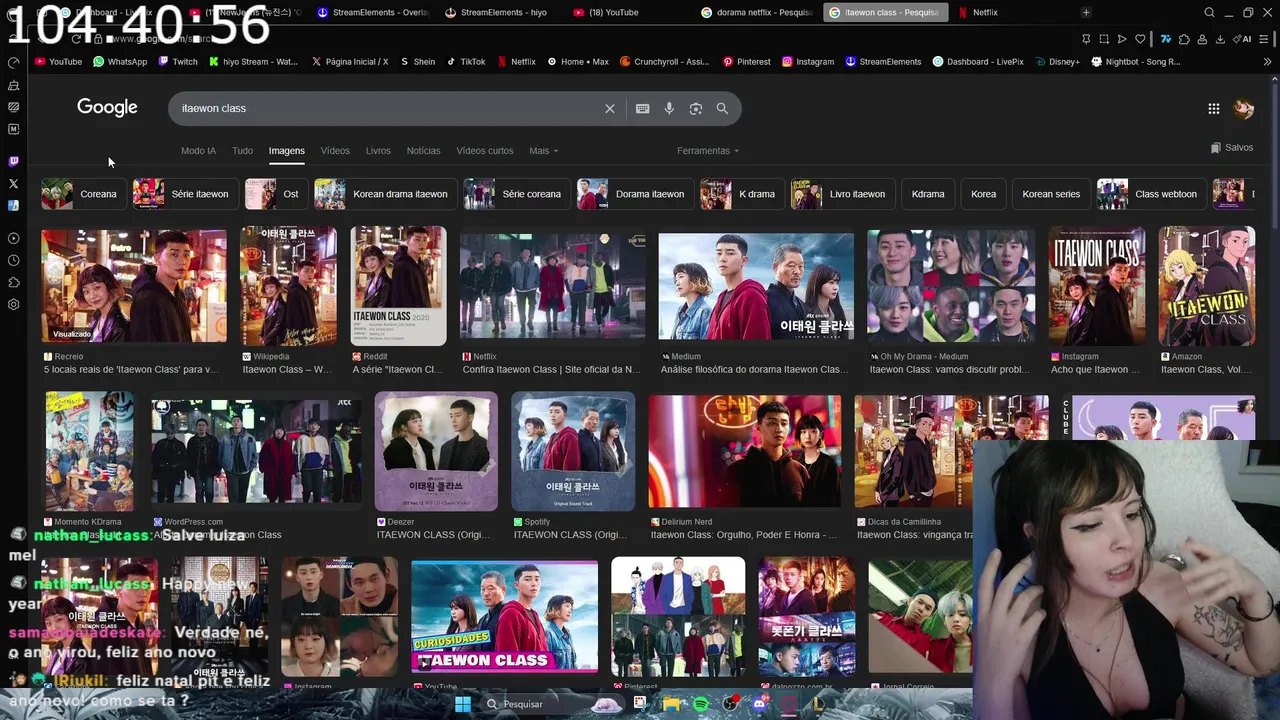Open File Explorer from the taskbar
Screen dimensions: 1280x720
[x=672, y=704]
